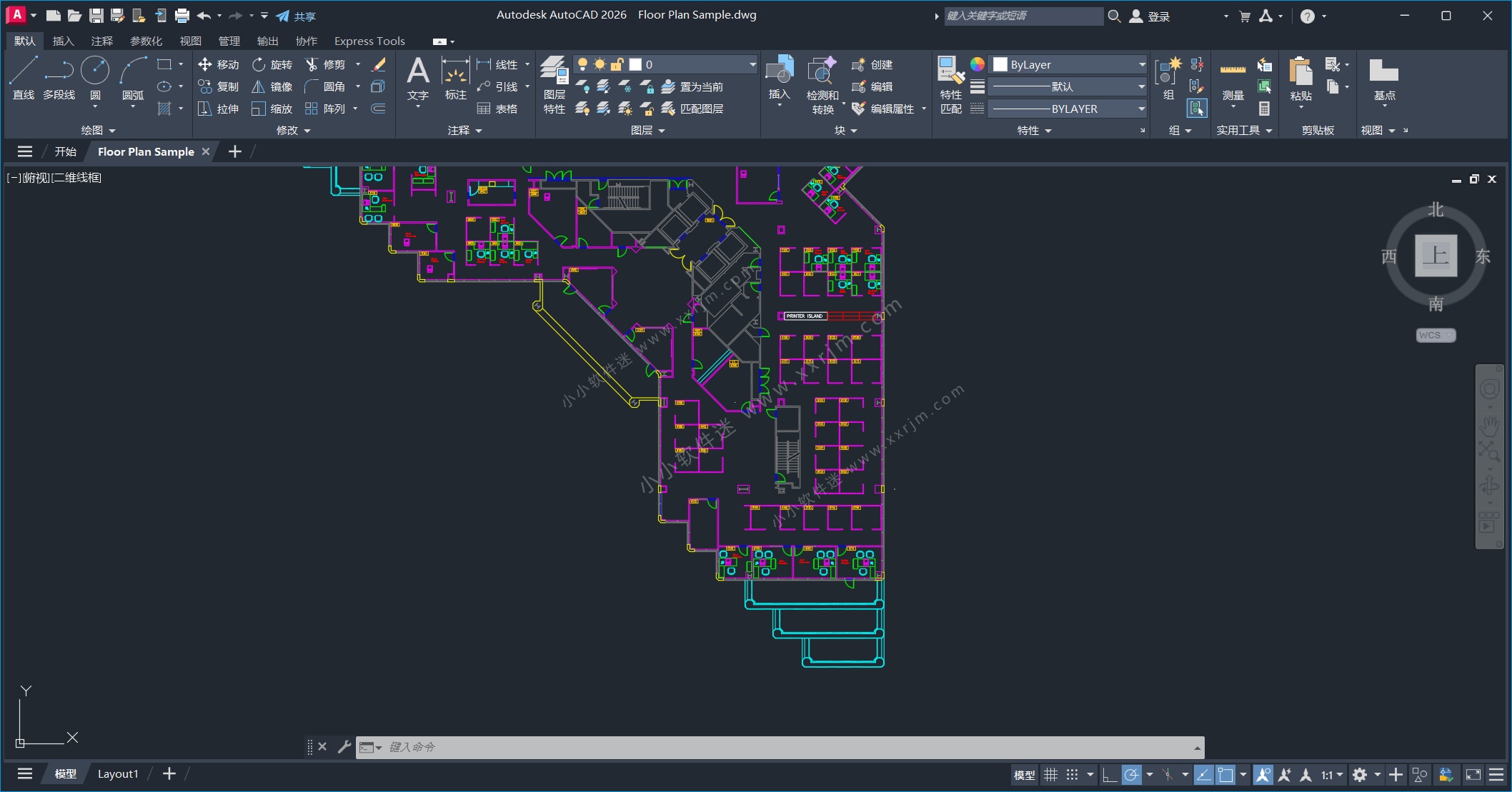
Task: Click the white layer color swatch
Action: (635, 64)
